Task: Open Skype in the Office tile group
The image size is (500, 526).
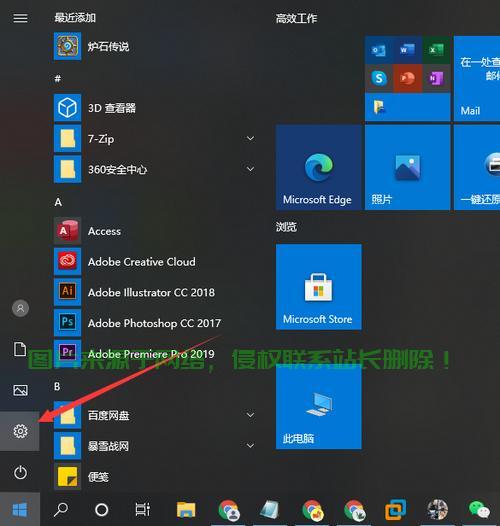Action: pos(379,78)
